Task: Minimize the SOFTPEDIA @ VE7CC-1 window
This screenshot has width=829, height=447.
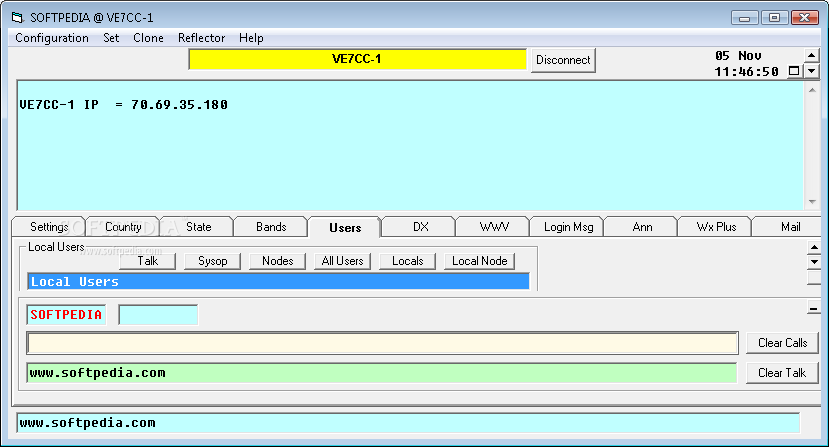Action: click(x=744, y=17)
